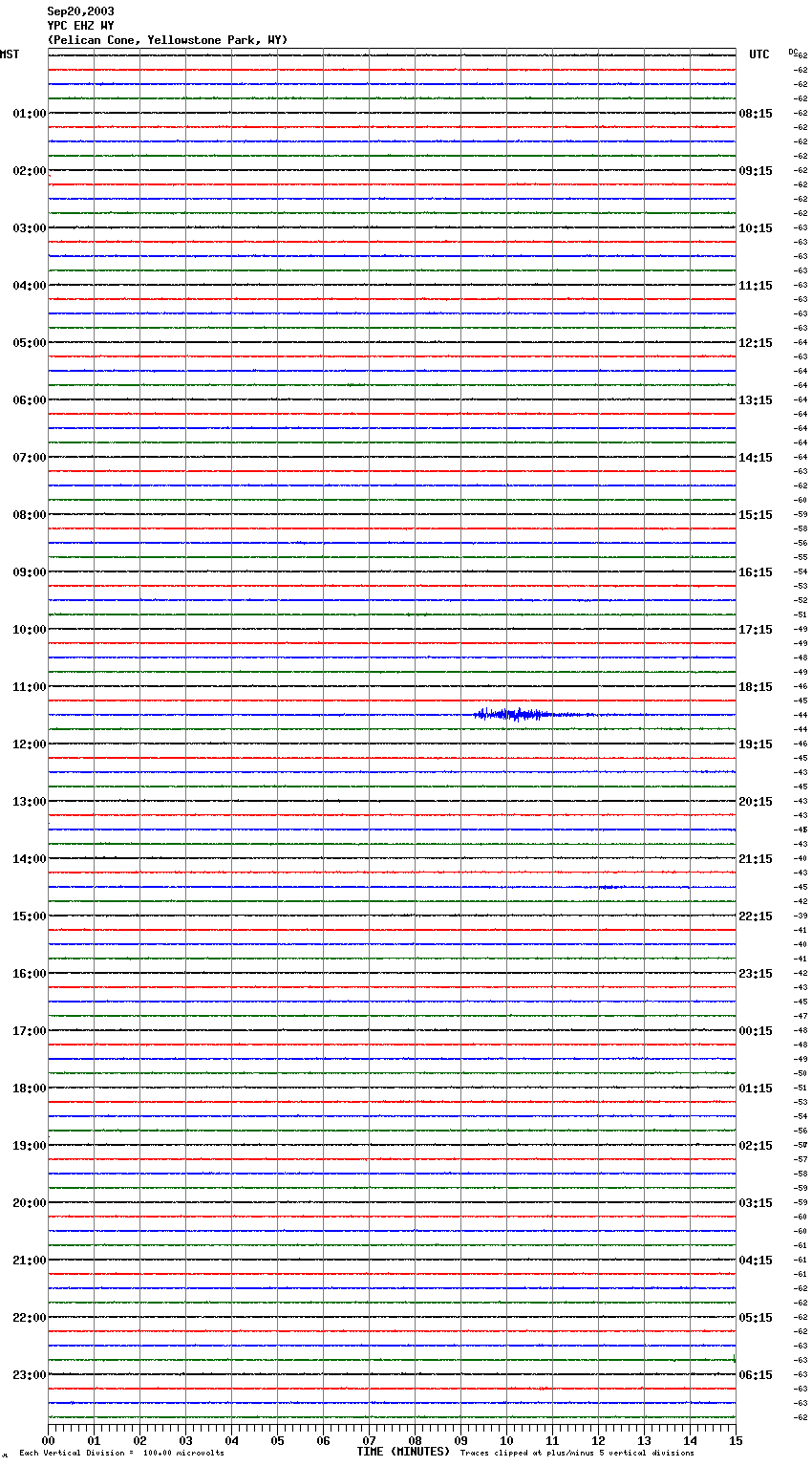The image size is (812, 1466).
Task: Click the 12:15 UTC time label
Action: pyautogui.click(x=756, y=343)
